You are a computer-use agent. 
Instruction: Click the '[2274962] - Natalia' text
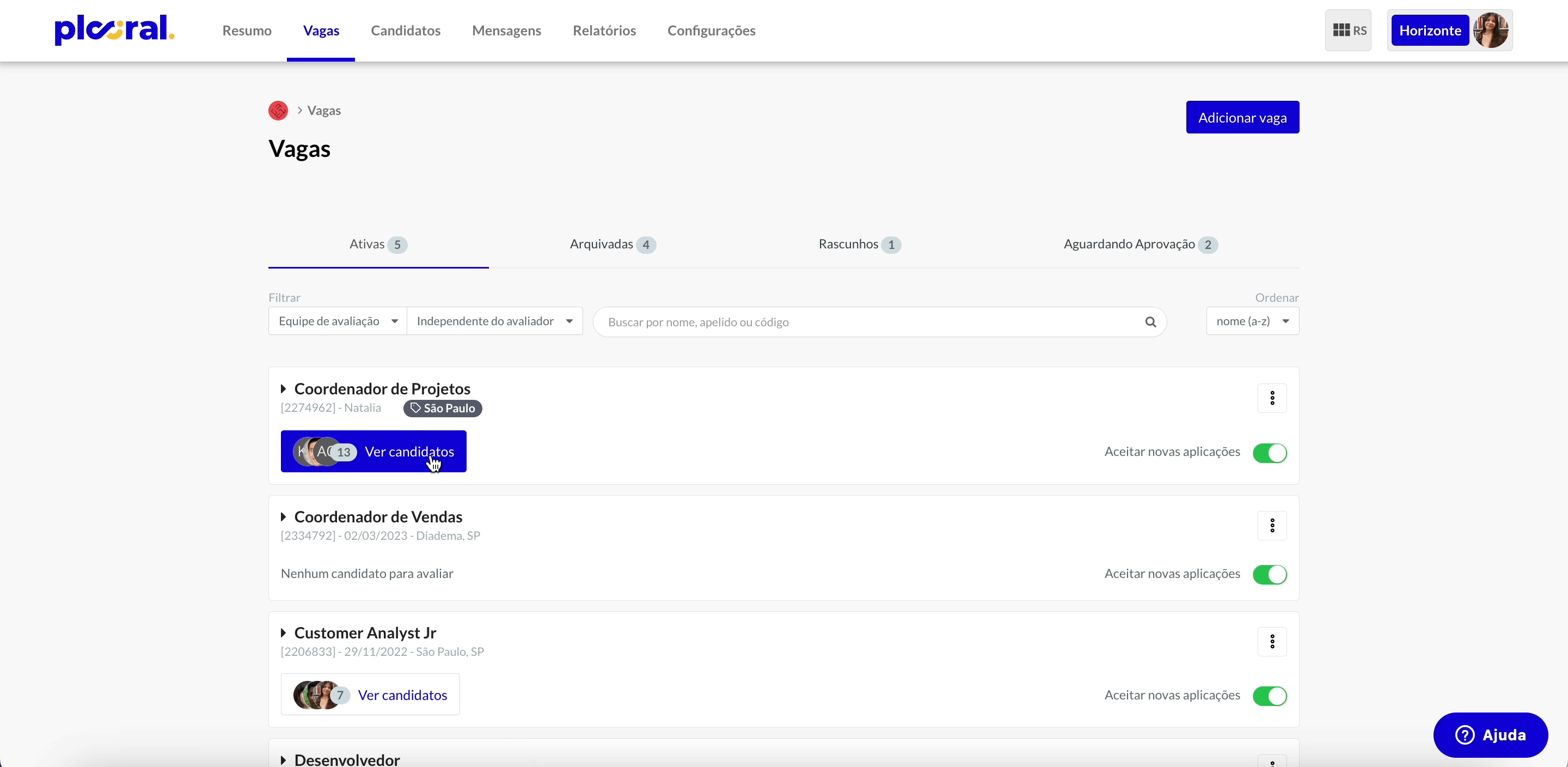pos(330,407)
